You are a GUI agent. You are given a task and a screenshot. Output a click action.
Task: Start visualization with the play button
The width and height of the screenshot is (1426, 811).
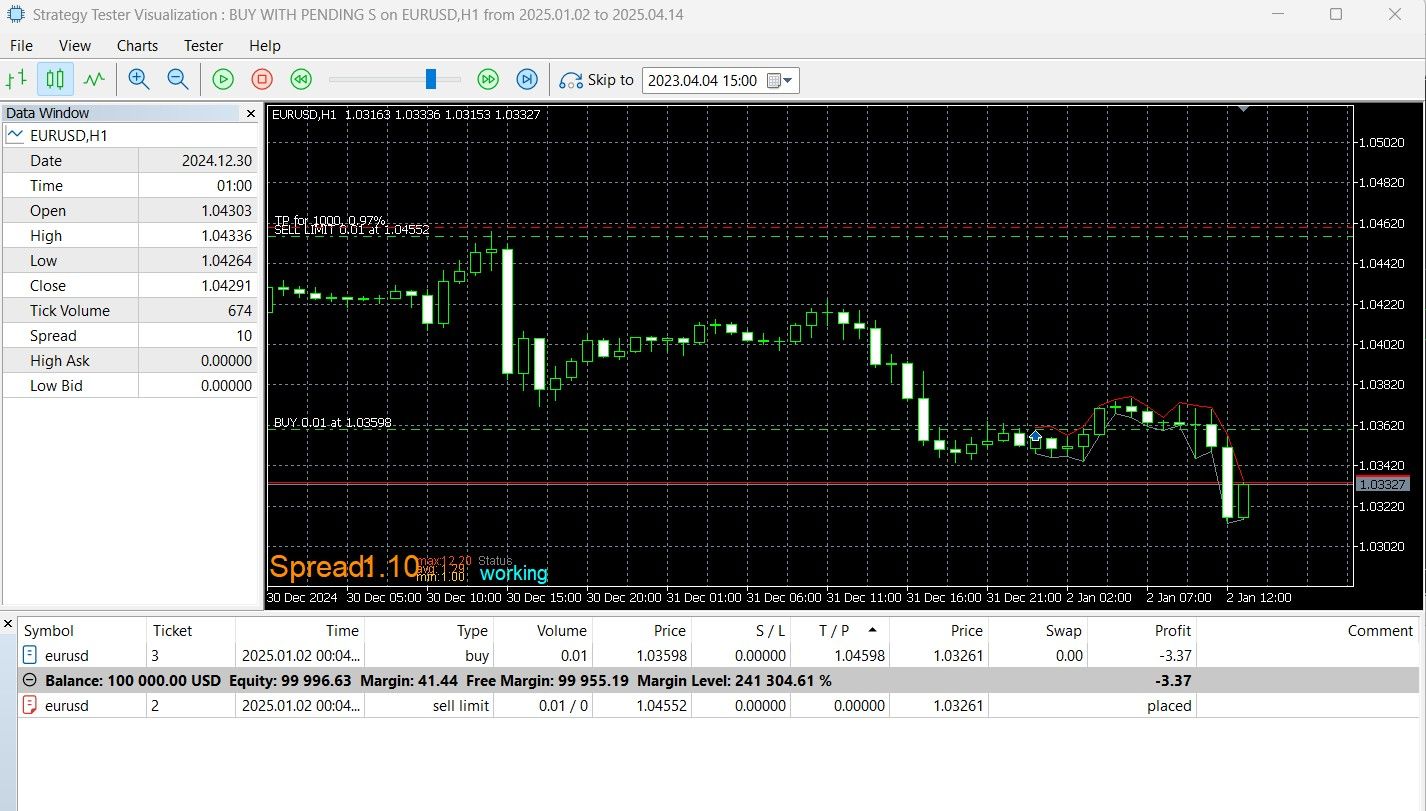(223, 79)
